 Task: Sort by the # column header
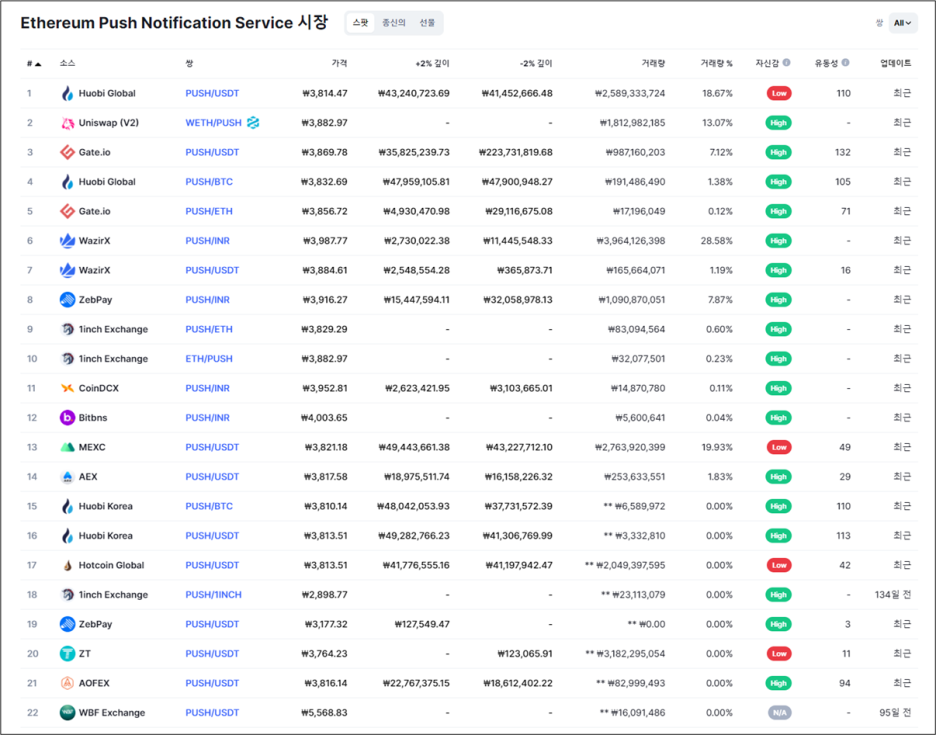(33, 63)
